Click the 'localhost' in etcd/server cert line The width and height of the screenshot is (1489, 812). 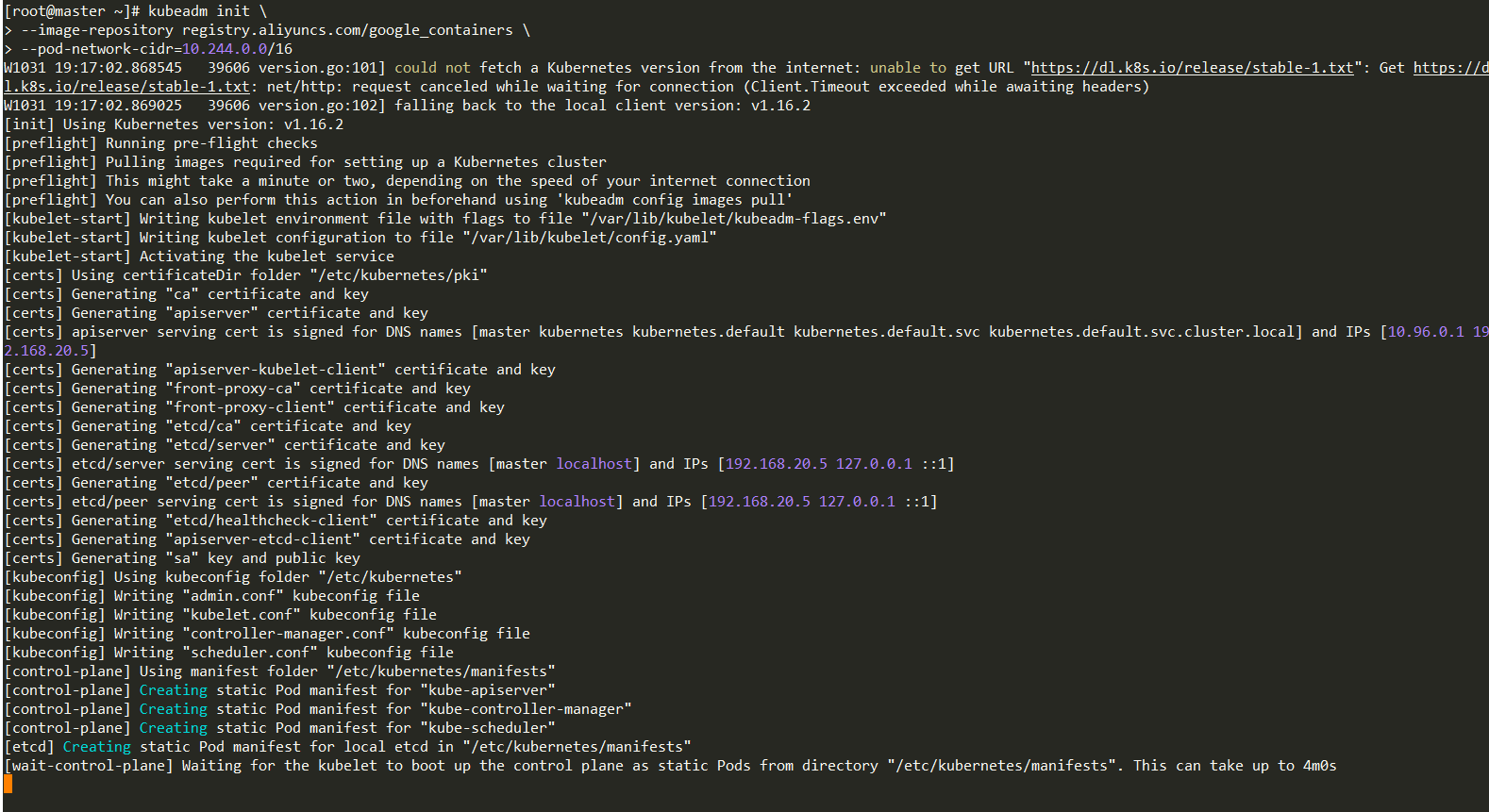pyautogui.click(x=594, y=464)
